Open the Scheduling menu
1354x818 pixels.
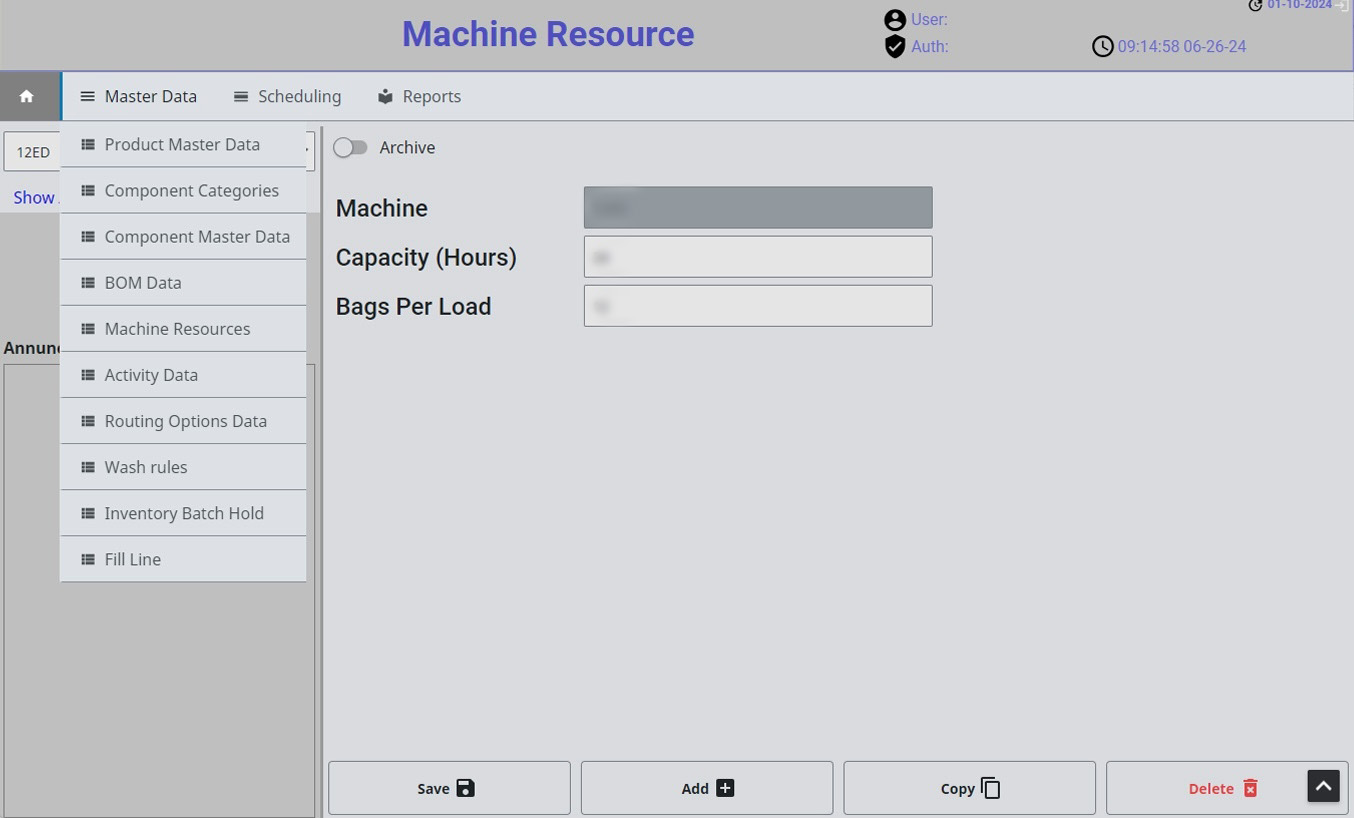[287, 97]
